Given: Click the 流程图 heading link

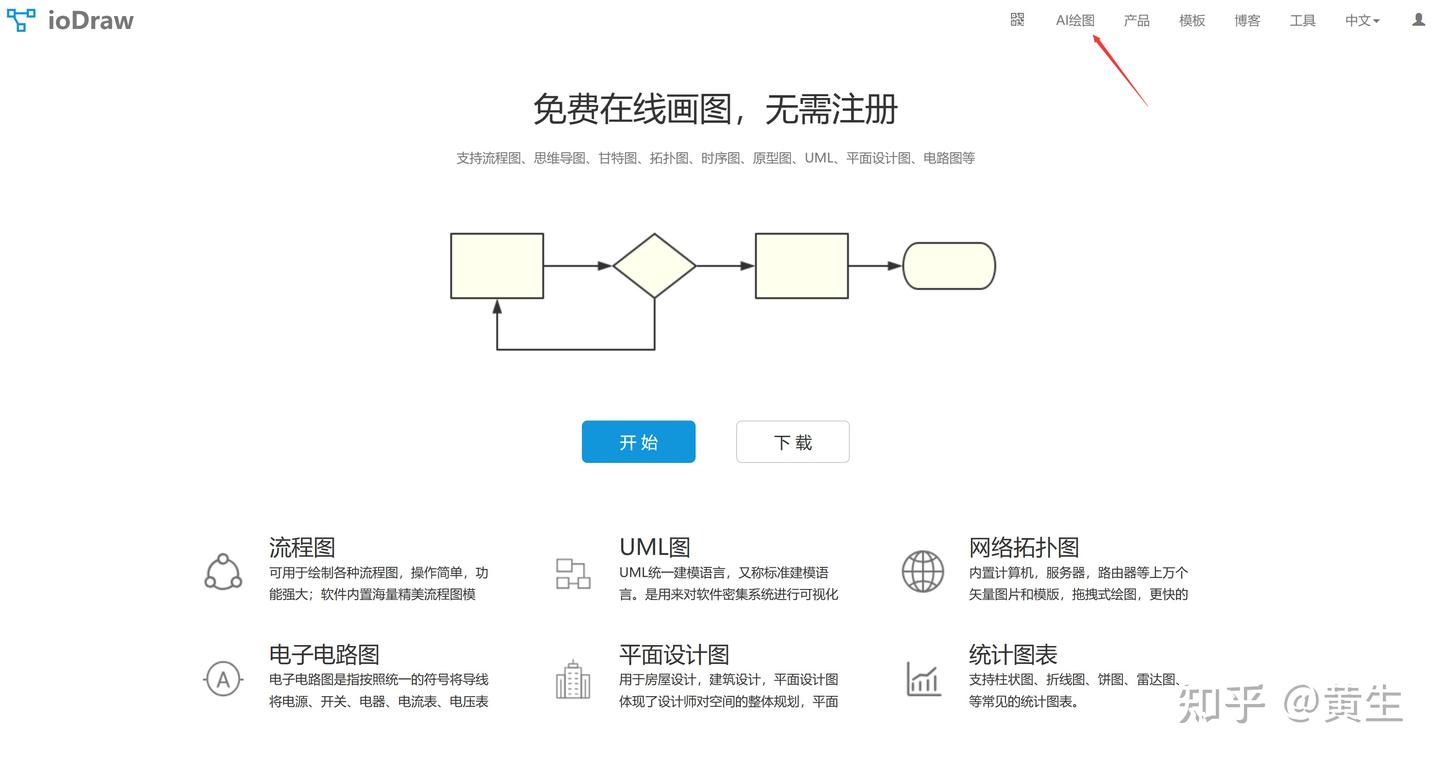Looking at the screenshot, I should coord(300,547).
